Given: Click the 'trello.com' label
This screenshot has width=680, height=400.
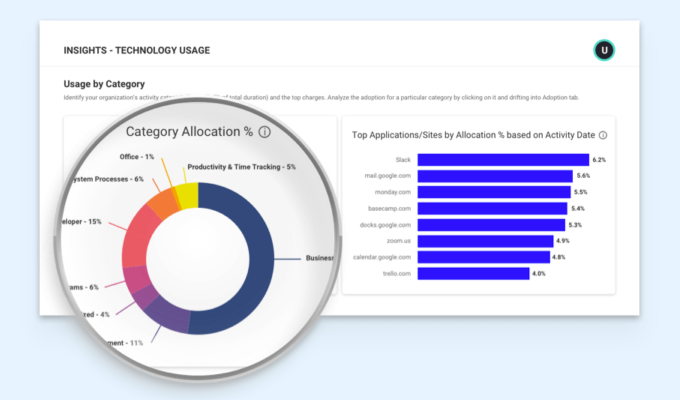Looking at the screenshot, I should click(x=397, y=273).
